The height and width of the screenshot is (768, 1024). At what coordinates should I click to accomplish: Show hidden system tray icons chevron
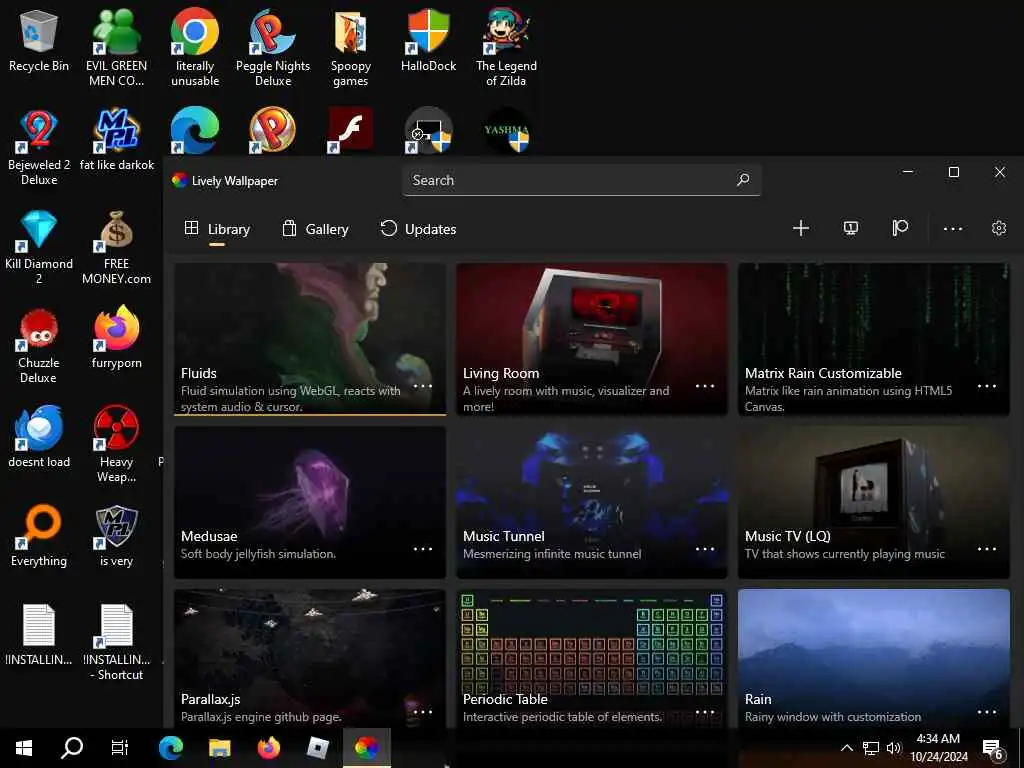tap(846, 748)
